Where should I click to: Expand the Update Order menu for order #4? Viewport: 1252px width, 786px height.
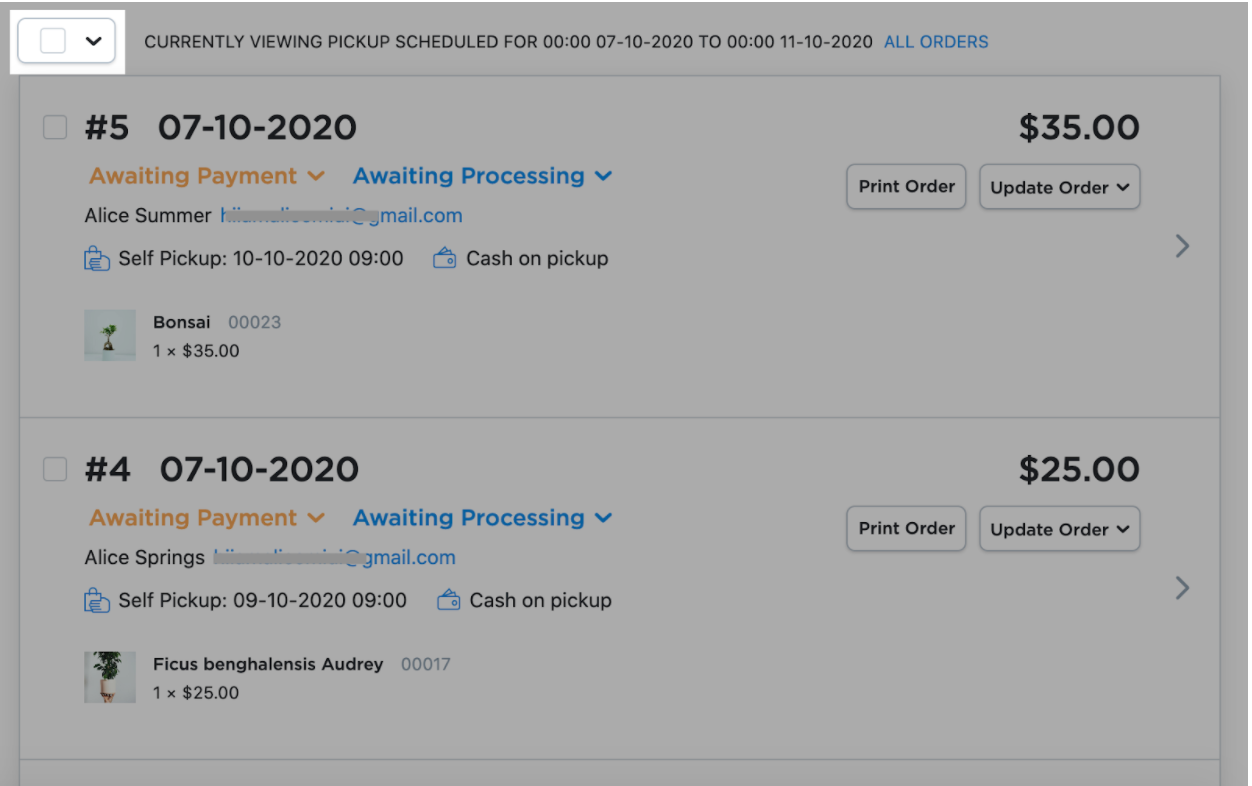click(x=1060, y=529)
